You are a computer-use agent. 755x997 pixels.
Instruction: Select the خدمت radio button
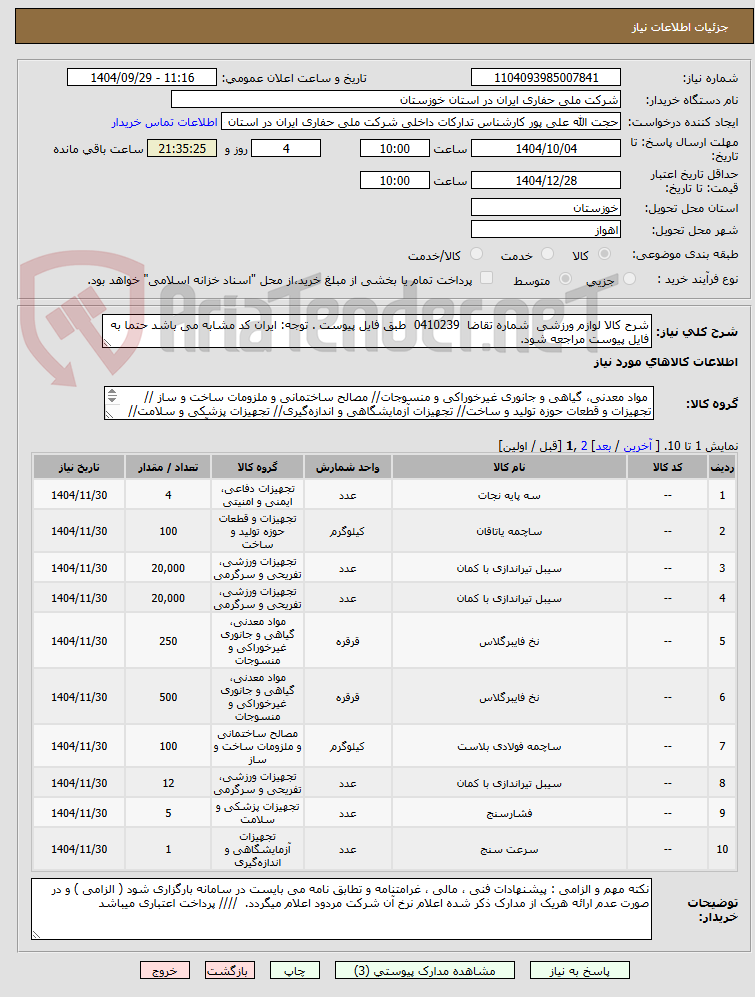[547, 254]
